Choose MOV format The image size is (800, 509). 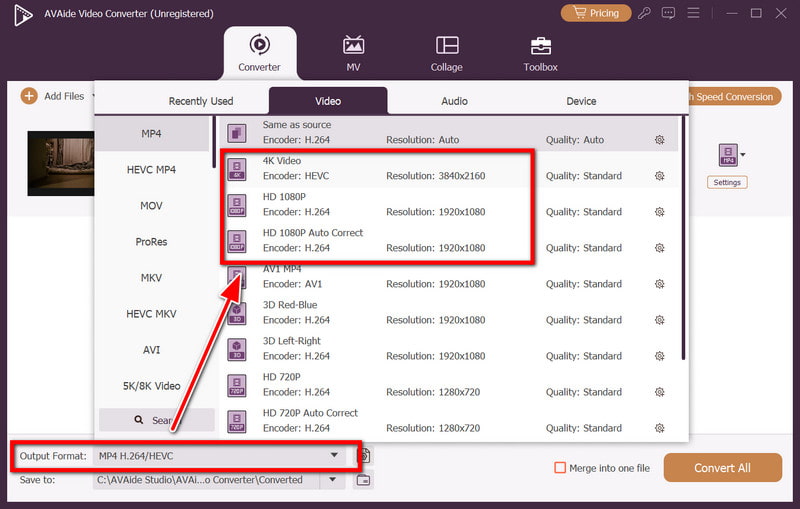pos(152,206)
